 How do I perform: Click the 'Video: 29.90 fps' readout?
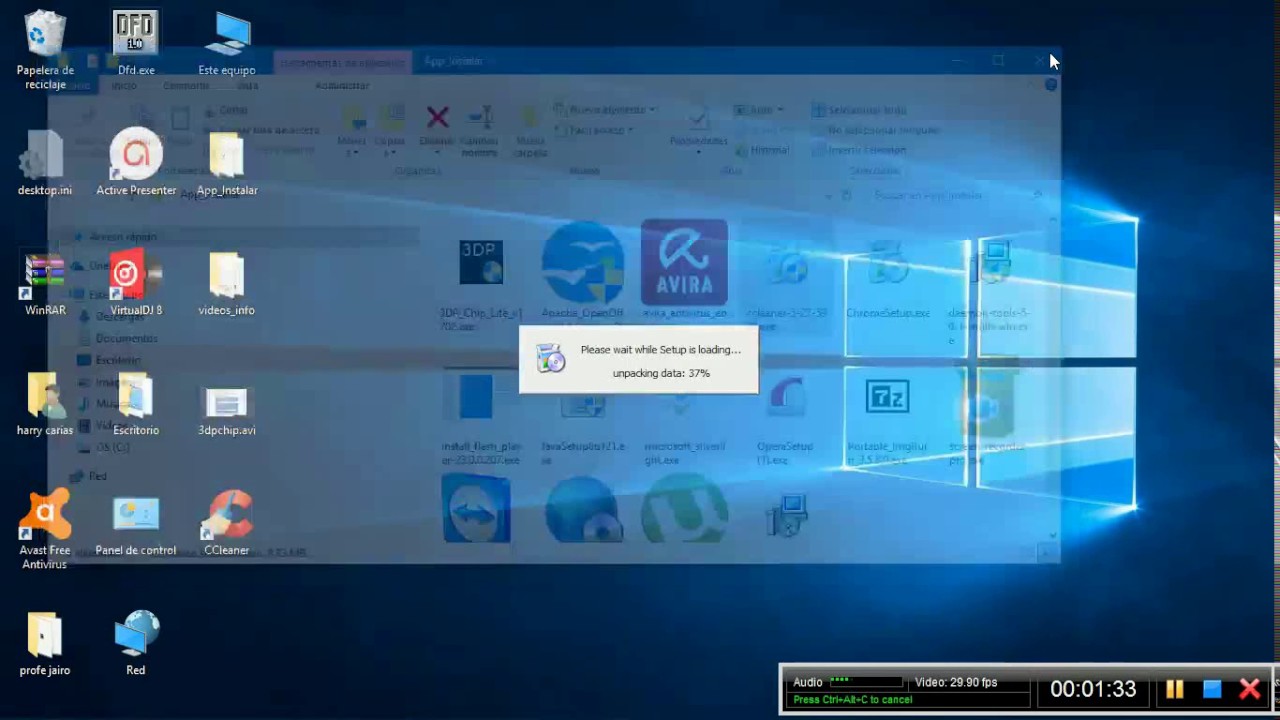(x=956, y=682)
